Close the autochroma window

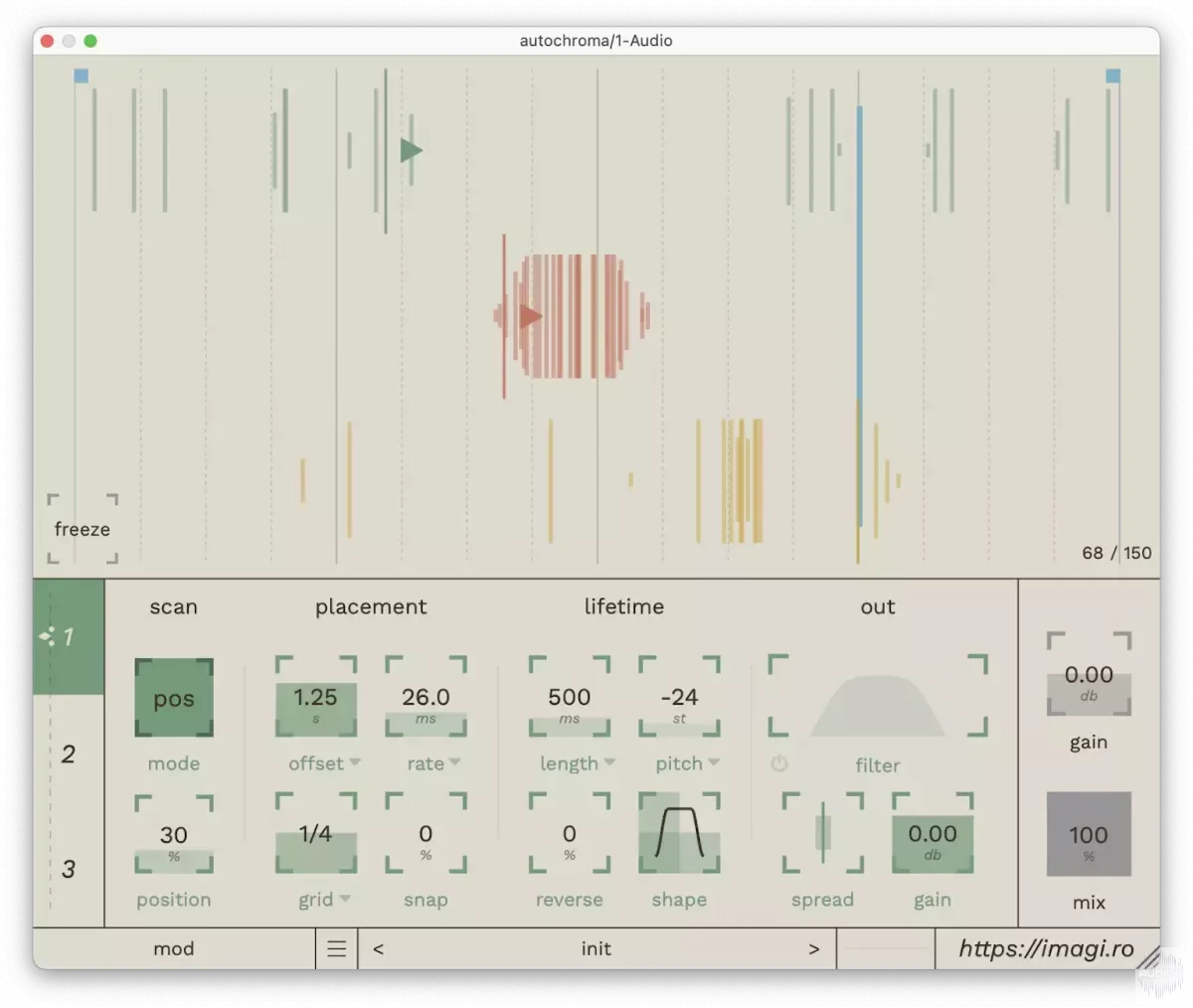click(47, 41)
